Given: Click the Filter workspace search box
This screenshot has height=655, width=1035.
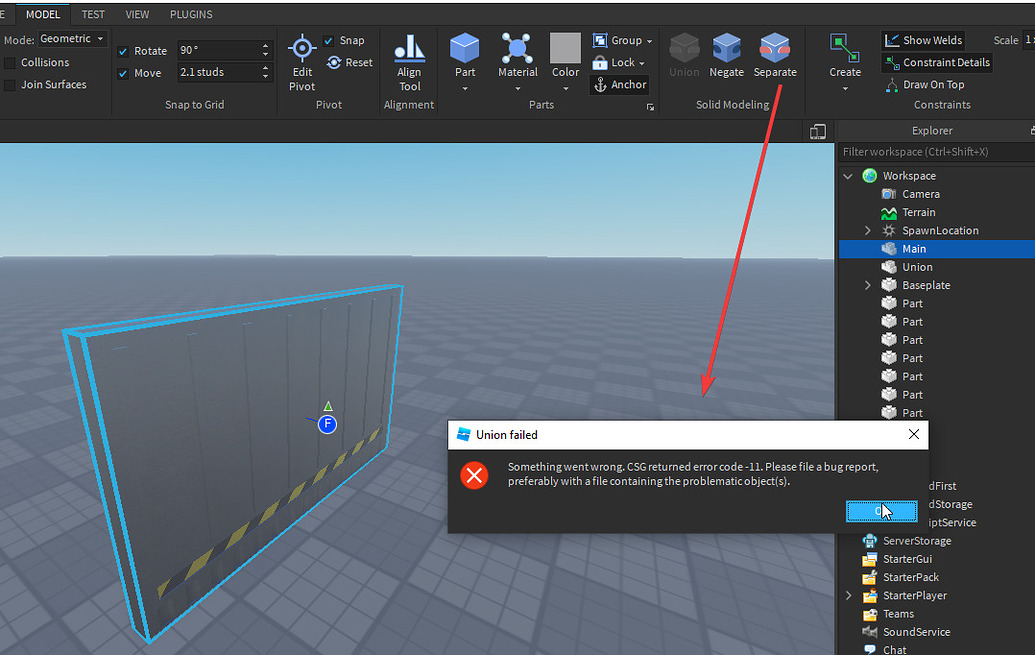Looking at the screenshot, I should click(x=937, y=152).
